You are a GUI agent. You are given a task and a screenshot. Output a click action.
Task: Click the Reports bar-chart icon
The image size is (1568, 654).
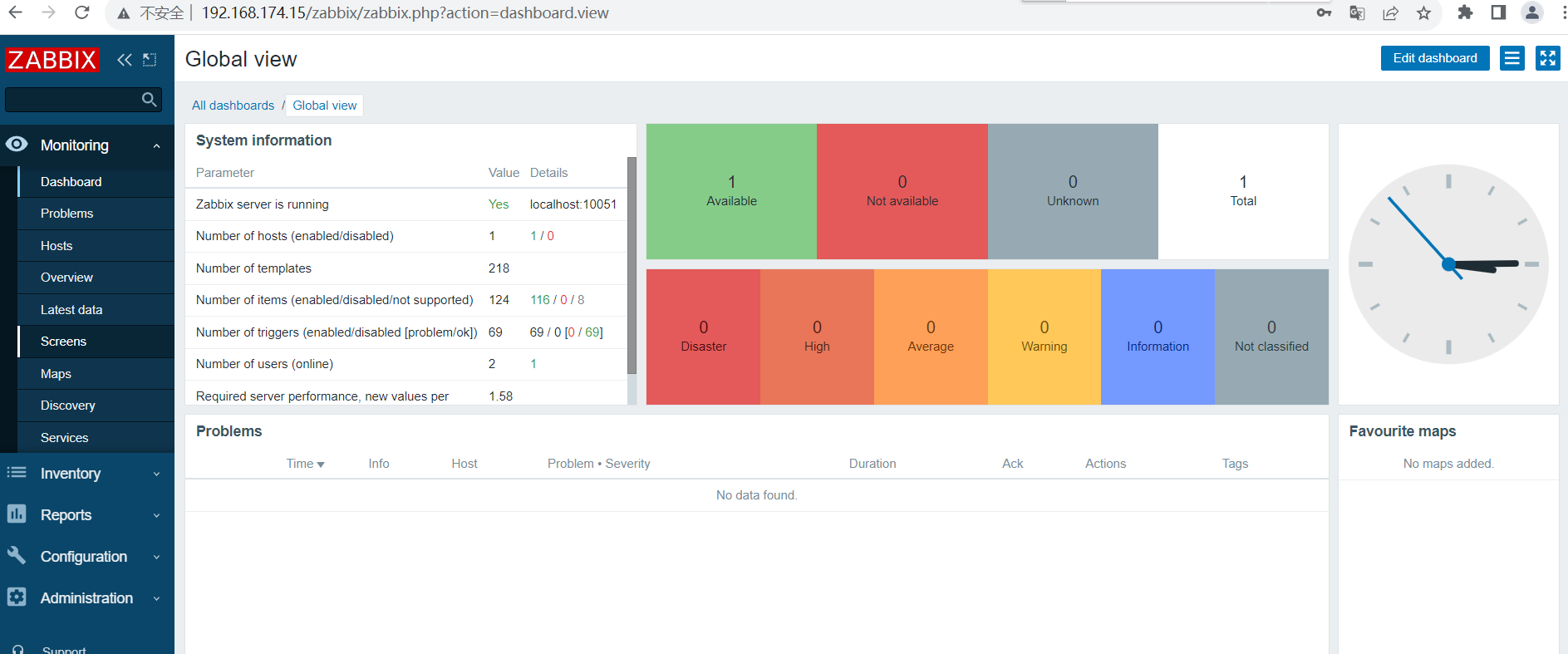coord(17,514)
